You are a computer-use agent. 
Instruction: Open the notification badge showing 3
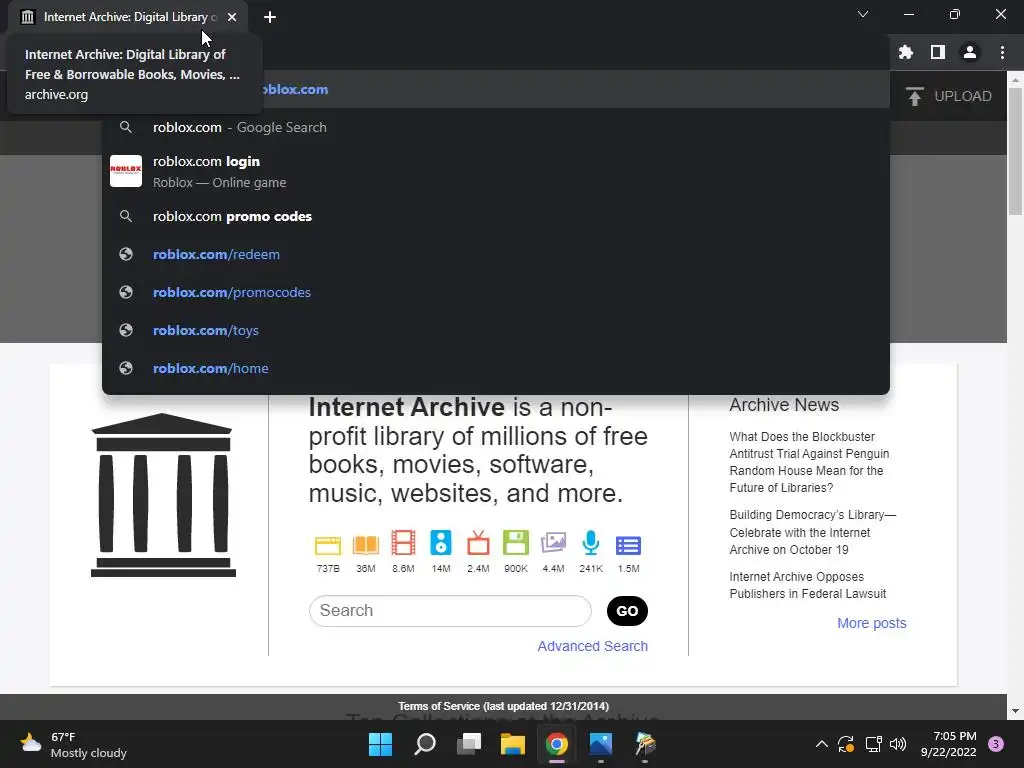[x=996, y=744]
